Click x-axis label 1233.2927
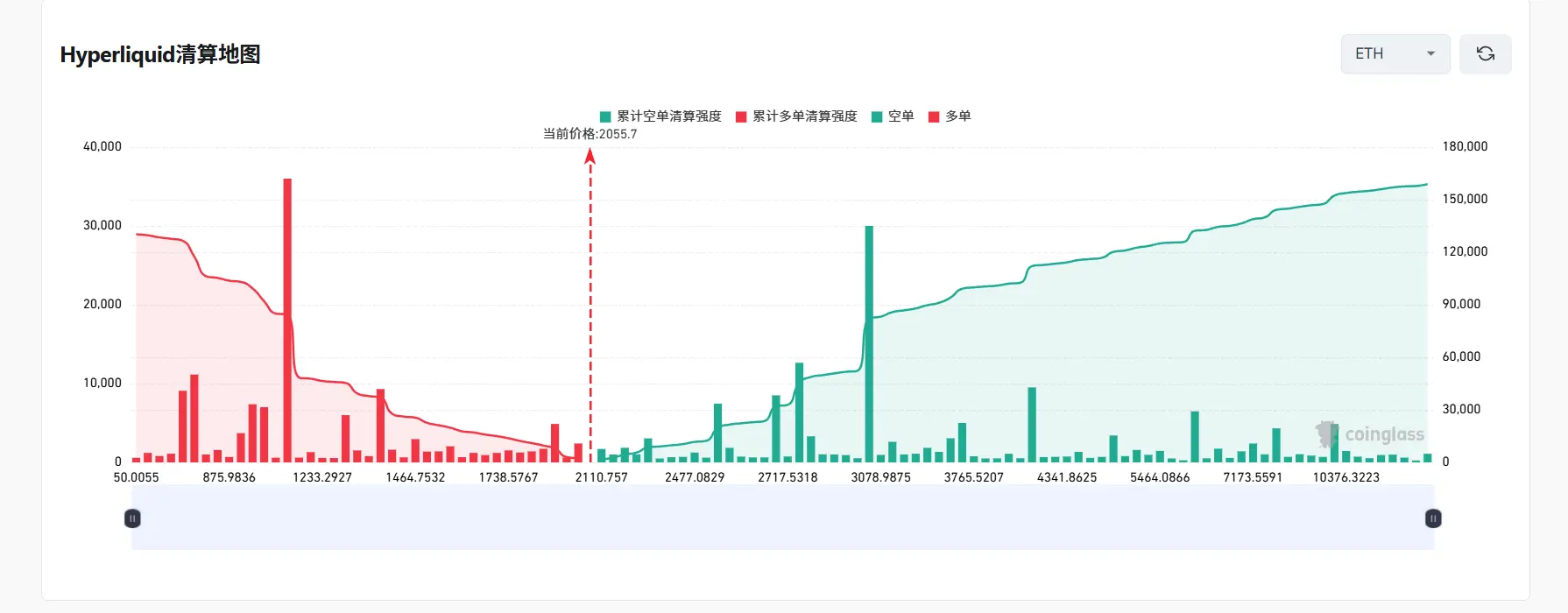Screen dimensions: 1568x613 (x=322, y=477)
